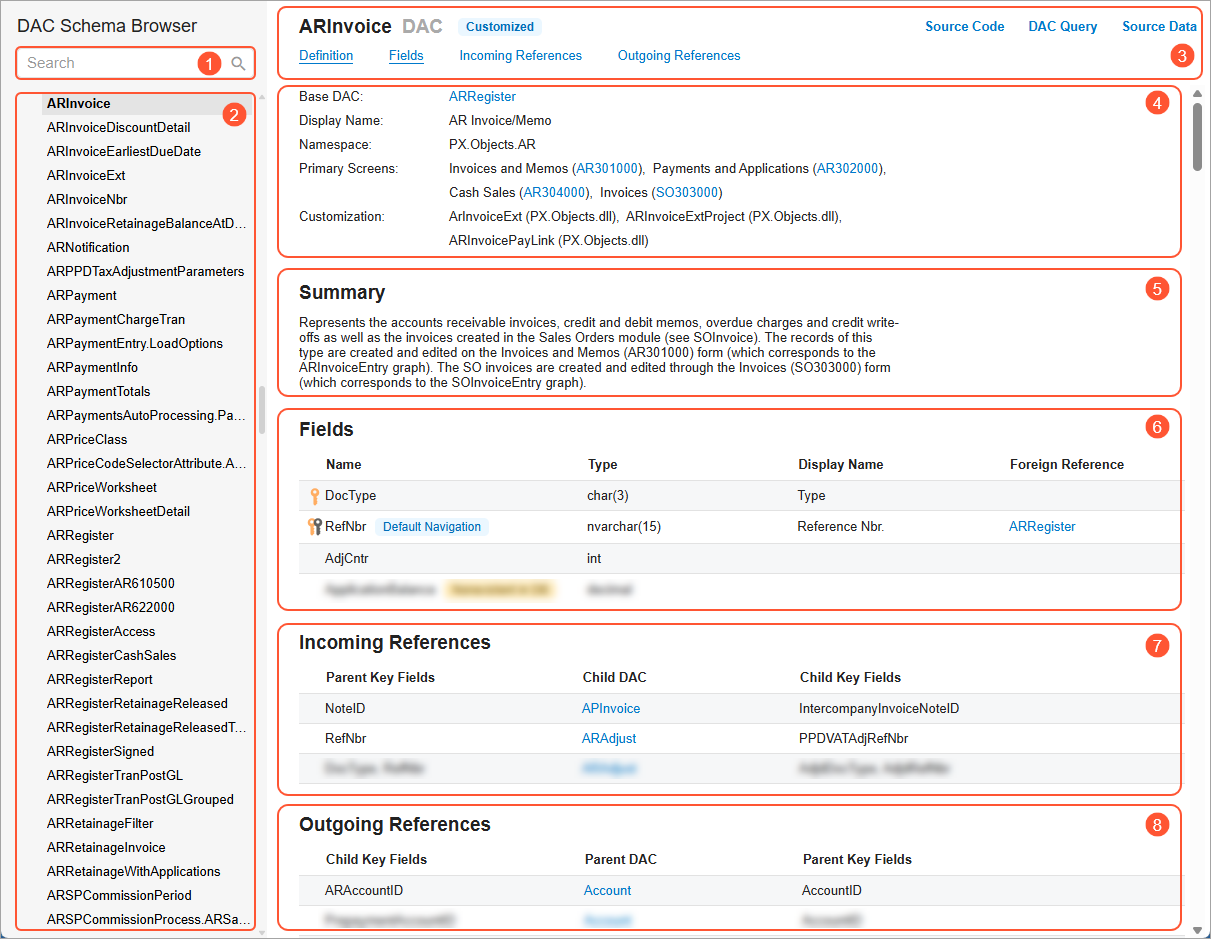Click inside the Search input field
The height and width of the screenshot is (939, 1211).
[110, 62]
